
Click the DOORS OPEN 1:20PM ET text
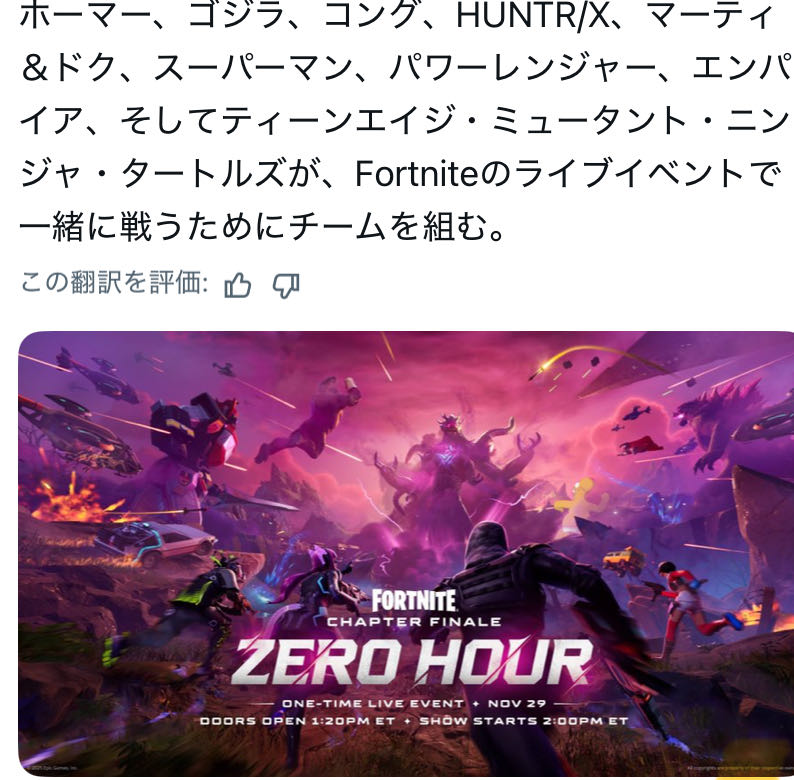click(298, 720)
